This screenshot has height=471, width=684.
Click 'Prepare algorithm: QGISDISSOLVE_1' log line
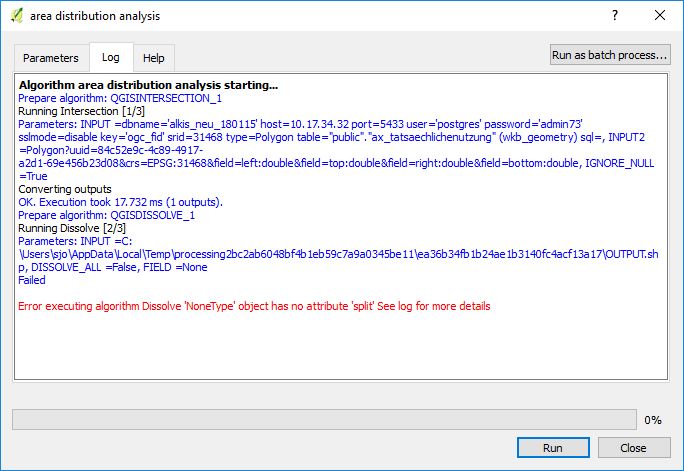click(106, 215)
